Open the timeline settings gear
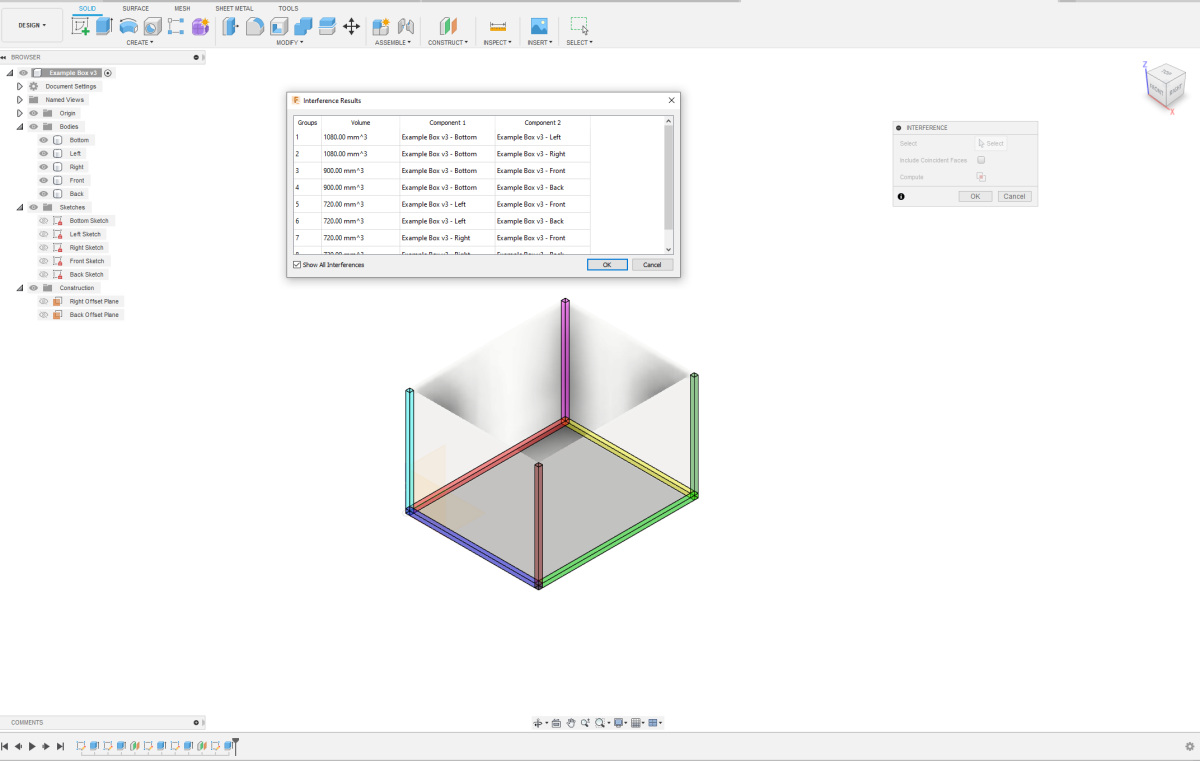This screenshot has height=761, width=1200. click(1189, 746)
